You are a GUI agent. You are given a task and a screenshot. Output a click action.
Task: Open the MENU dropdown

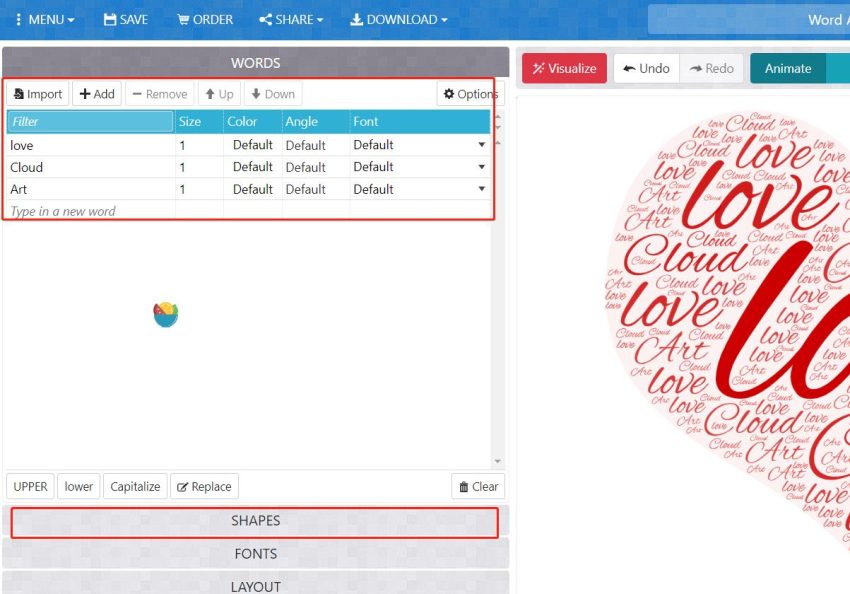45,19
